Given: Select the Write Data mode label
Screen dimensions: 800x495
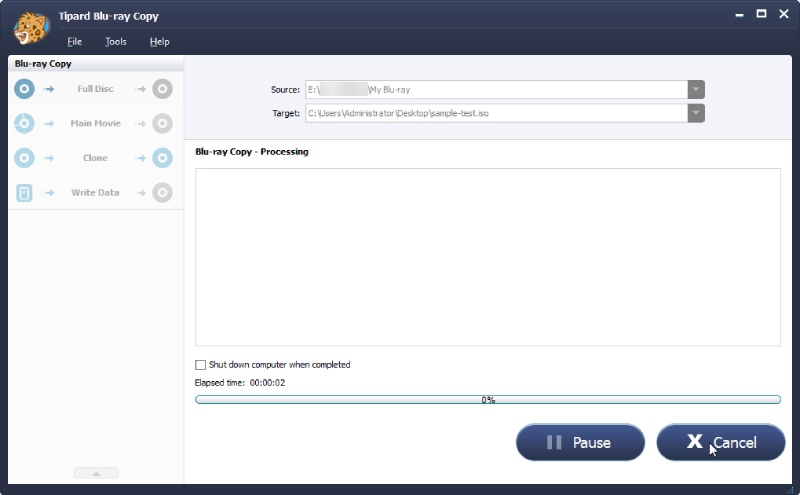Looking at the screenshot, I should click(95, 193).
